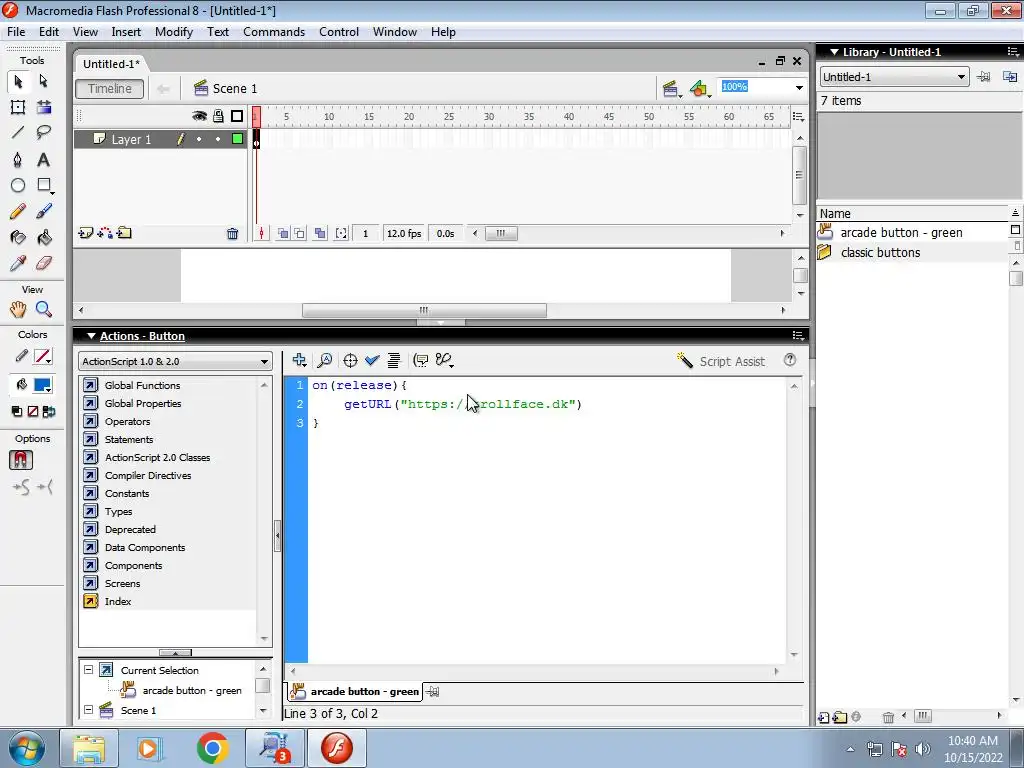1024x768 pixels.
Task: Open the Edit Symbols dropdown icon
Action: 700,89
